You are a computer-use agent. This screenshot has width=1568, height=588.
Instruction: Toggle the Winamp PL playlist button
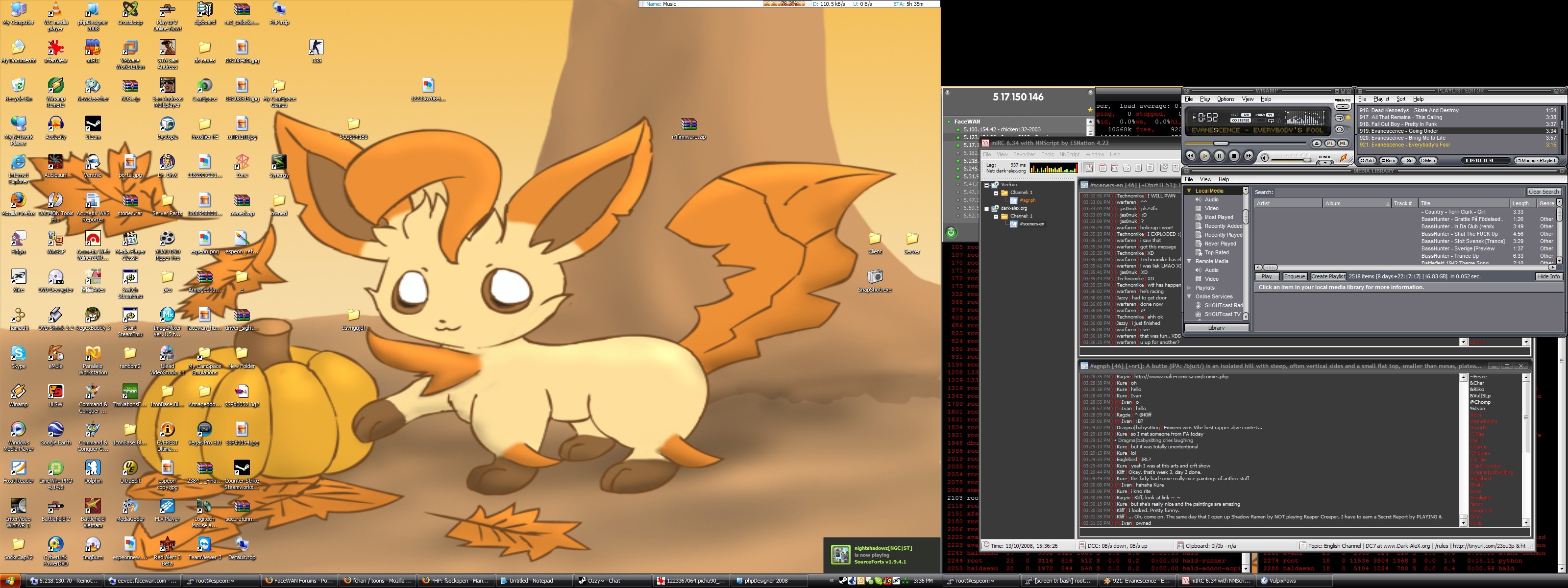pyautogui.click(x=1331, y=144)
